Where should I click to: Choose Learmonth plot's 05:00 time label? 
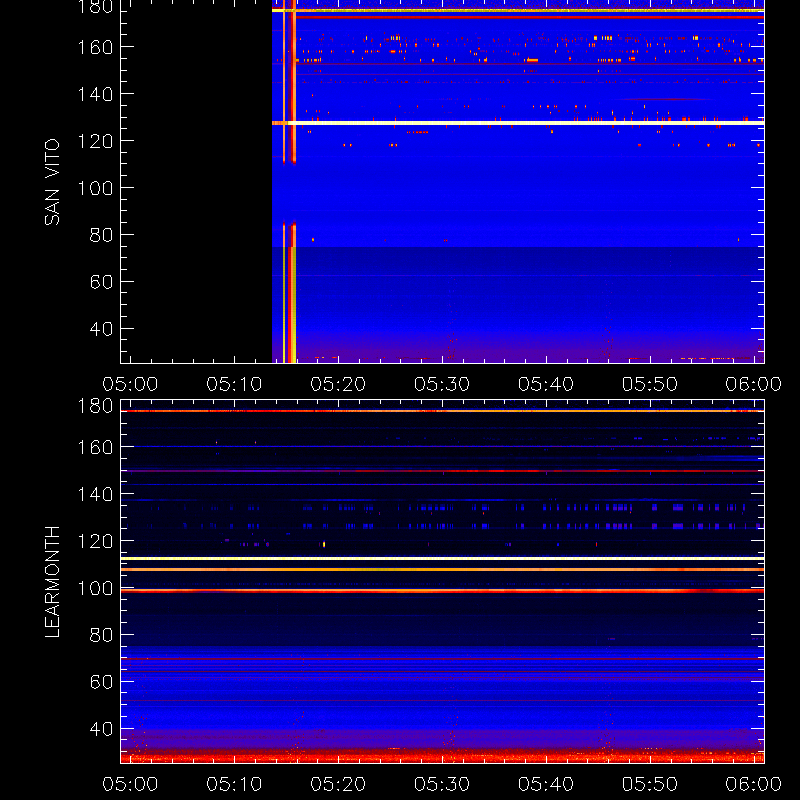[x=130, y=784]
